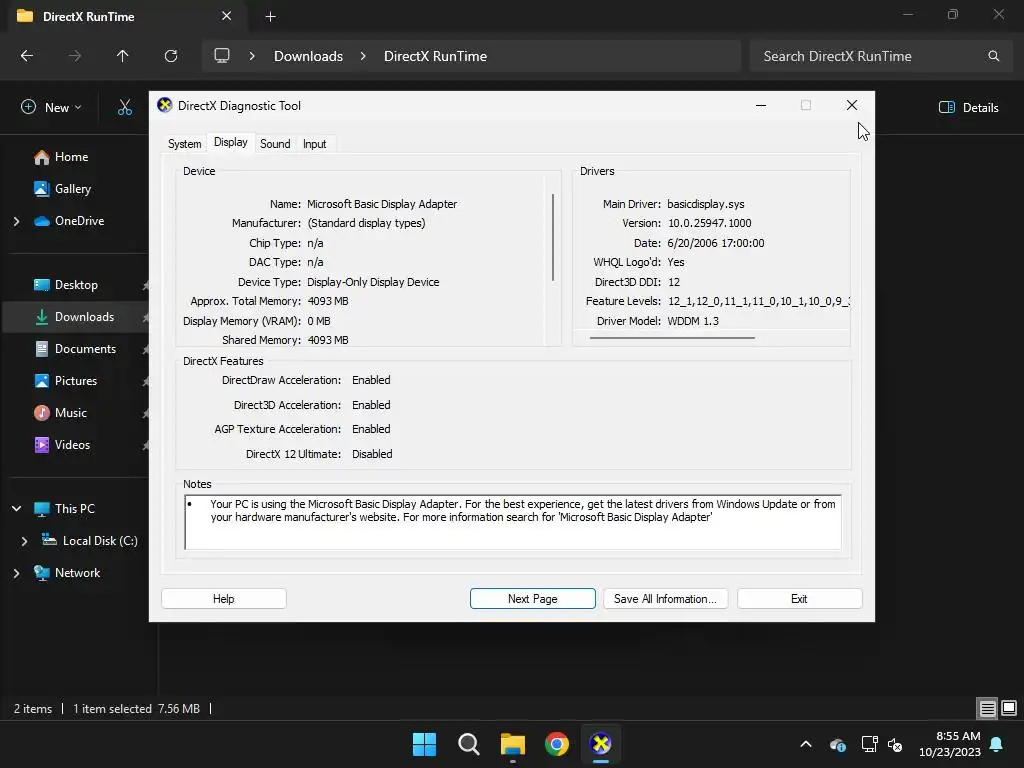Refresh the File Explorer folder
Viewport: 1024px width, 768px height.
click(171, 56)
